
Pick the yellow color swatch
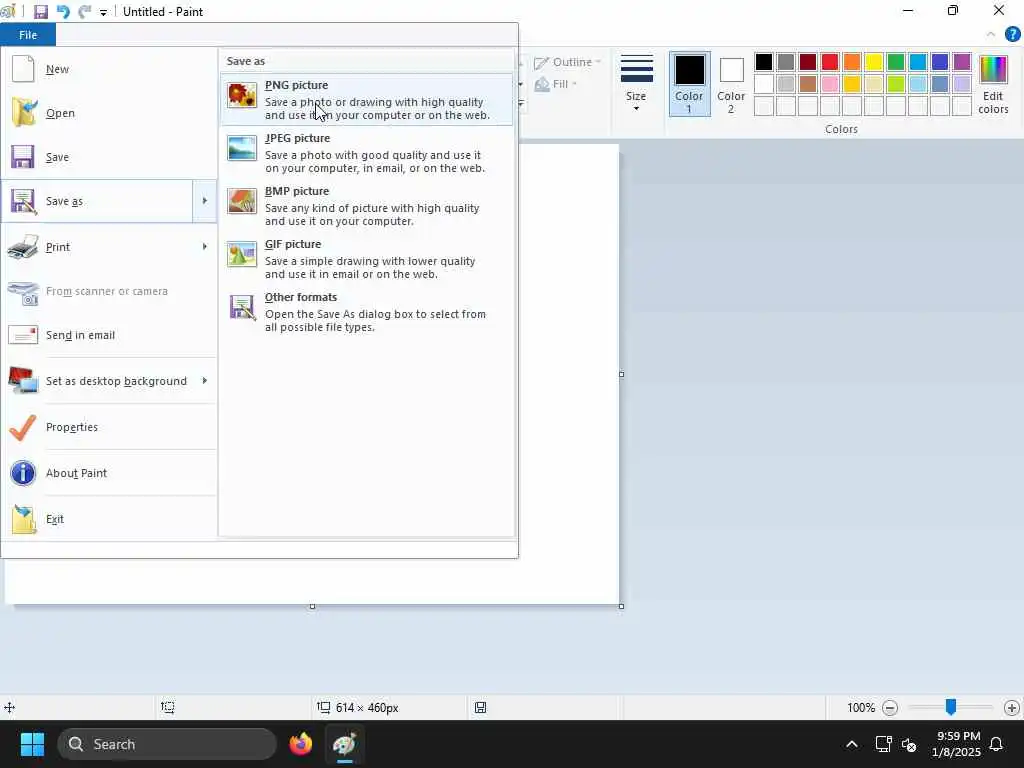pos(873,62)
